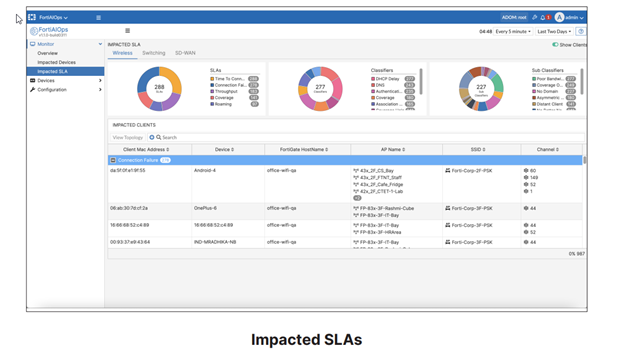624x361 pixels.
Task: Click the notification bell icon
Action: pos(542,18)
